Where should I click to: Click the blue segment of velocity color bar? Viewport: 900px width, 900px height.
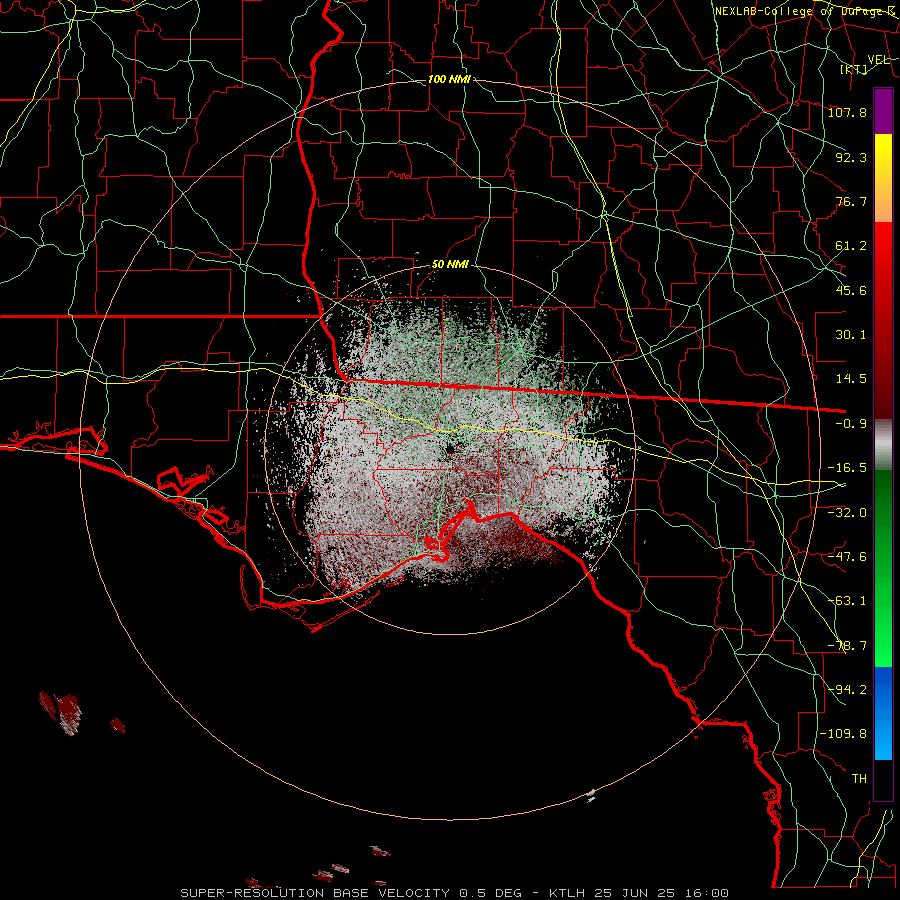(x=883, y=713)
